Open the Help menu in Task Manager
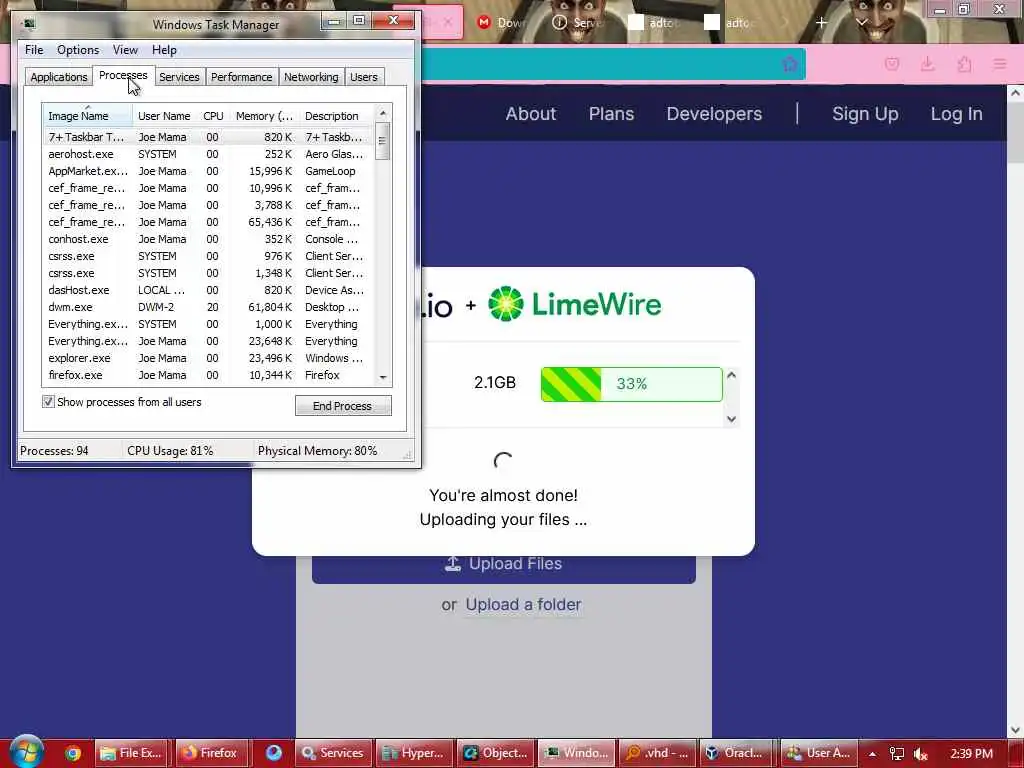This screenshot has height=768, width=1024. pyautogui.click(x=164, y=50)
